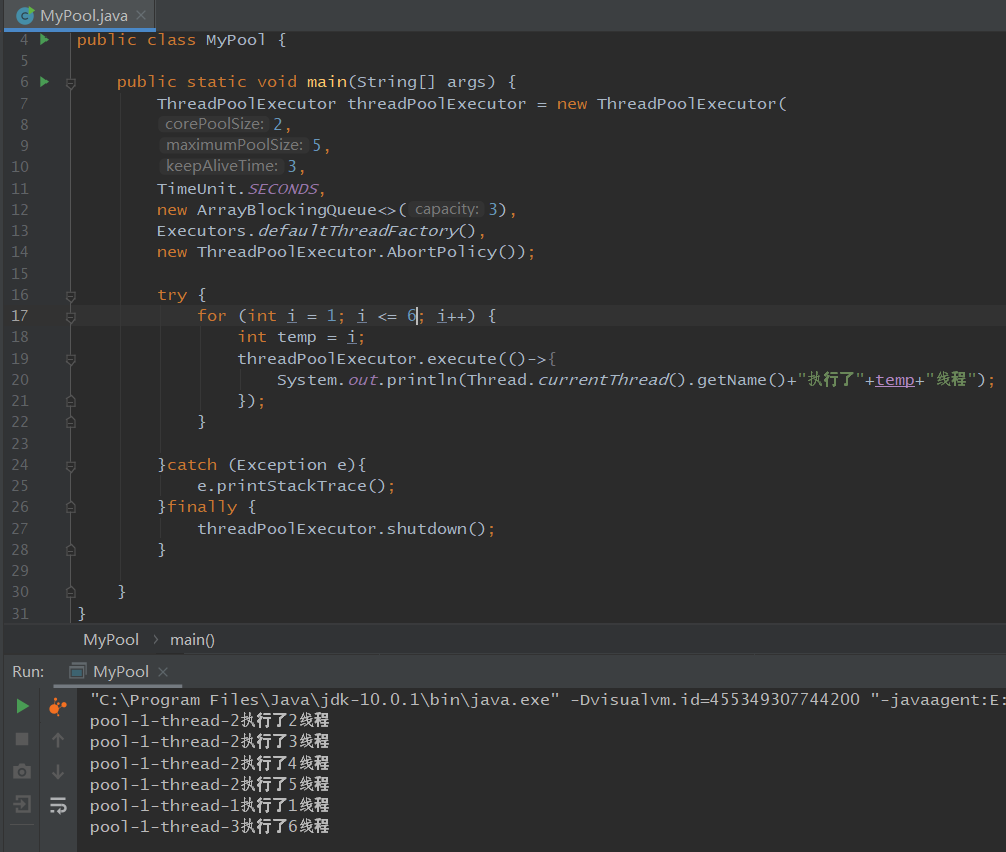1006x852 pixels.
Task: Stop the running process in Run panel
Action: point(22,739)
